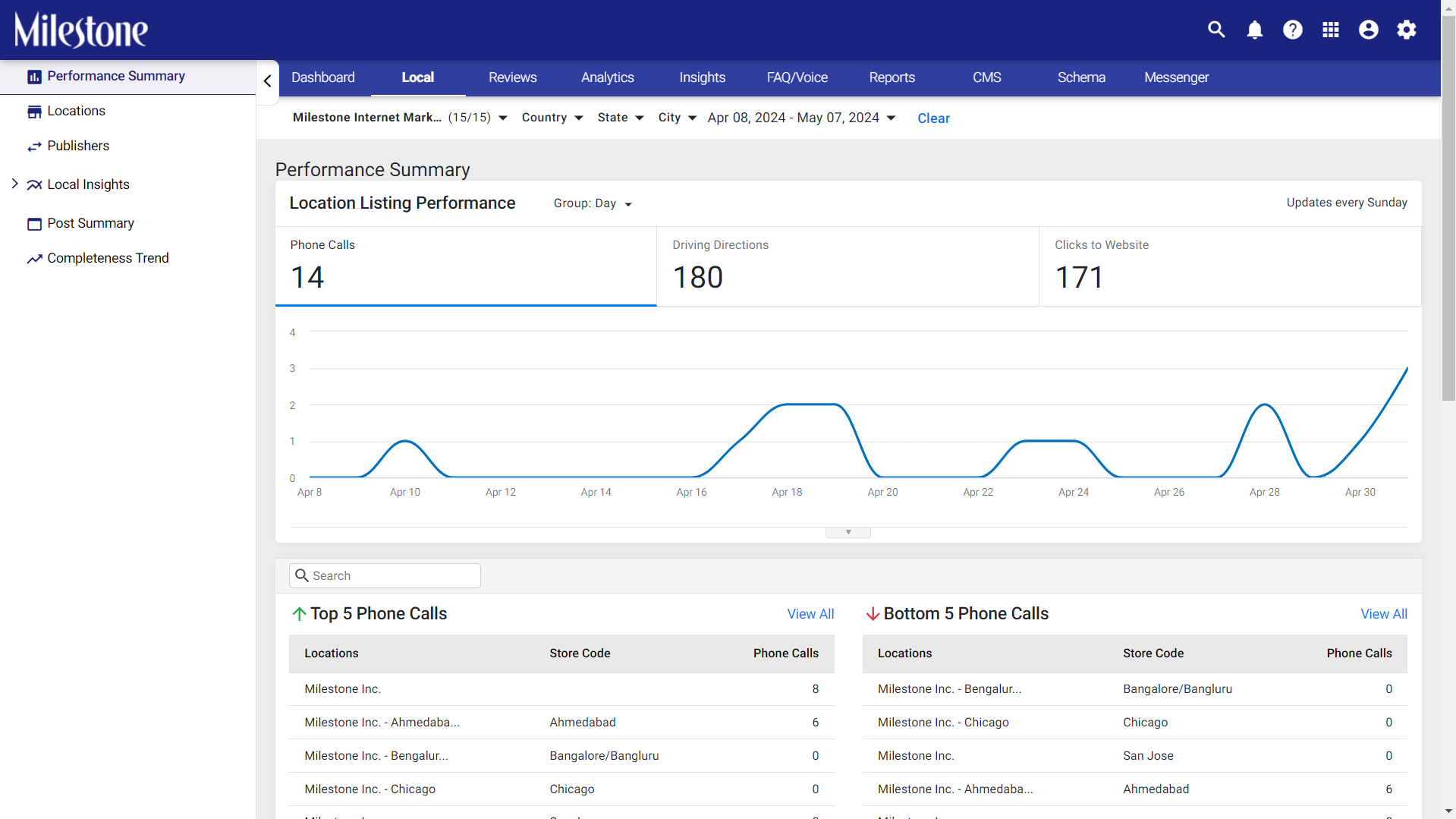The height and width of the screenshot is (819, 1456).
Task: Select the Clicks to Website metric card
Action: coord(1230,266)
